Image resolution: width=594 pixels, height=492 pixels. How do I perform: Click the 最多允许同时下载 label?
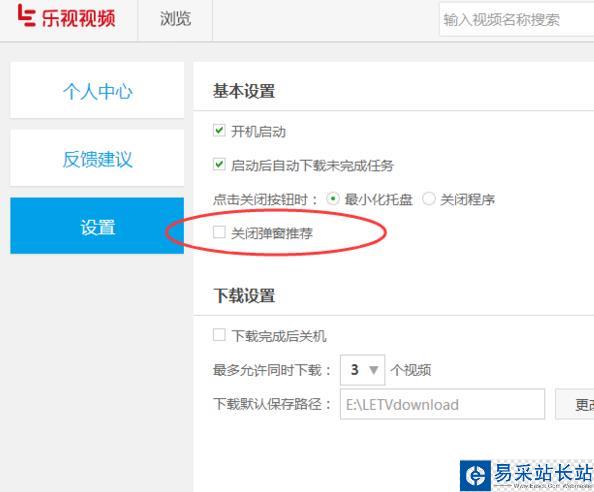click(x=272, y=370)
